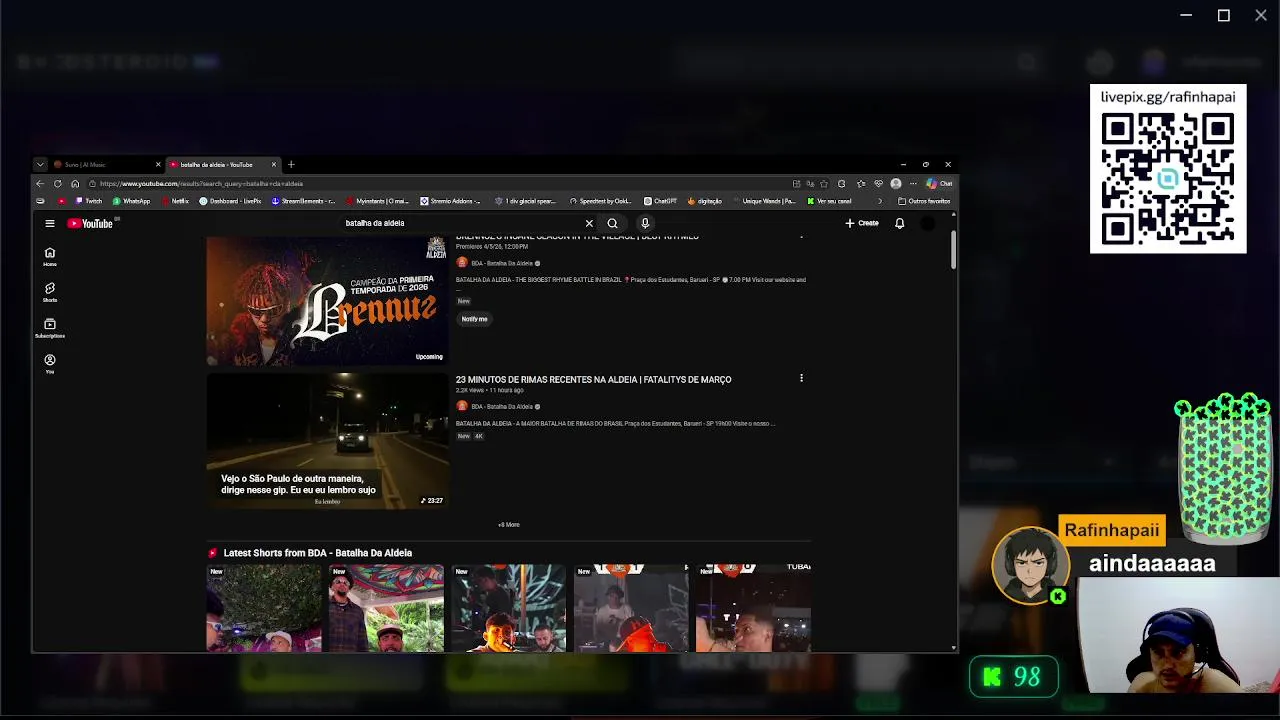
Task: Open the WhatsApp bookmark
Action: pos(131,201)
